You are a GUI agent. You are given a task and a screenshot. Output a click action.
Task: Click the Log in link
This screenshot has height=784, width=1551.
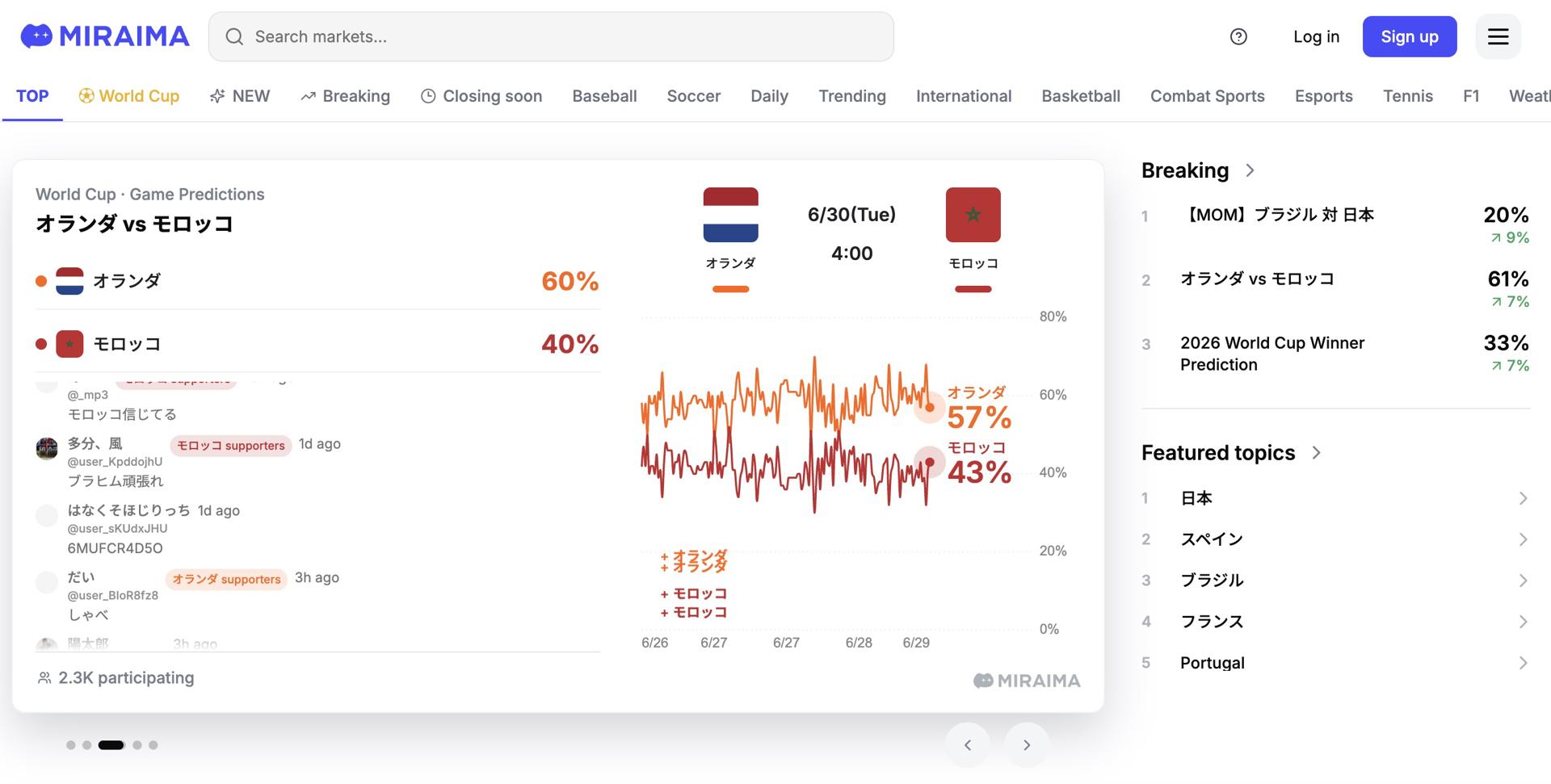(1316, 36)
